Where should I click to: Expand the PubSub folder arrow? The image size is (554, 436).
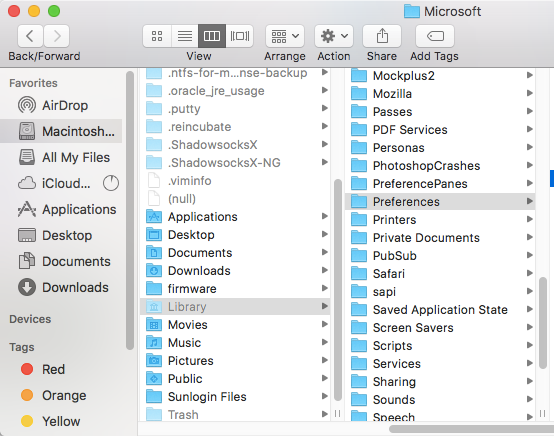pyautogui.click(x=529, y=255)
